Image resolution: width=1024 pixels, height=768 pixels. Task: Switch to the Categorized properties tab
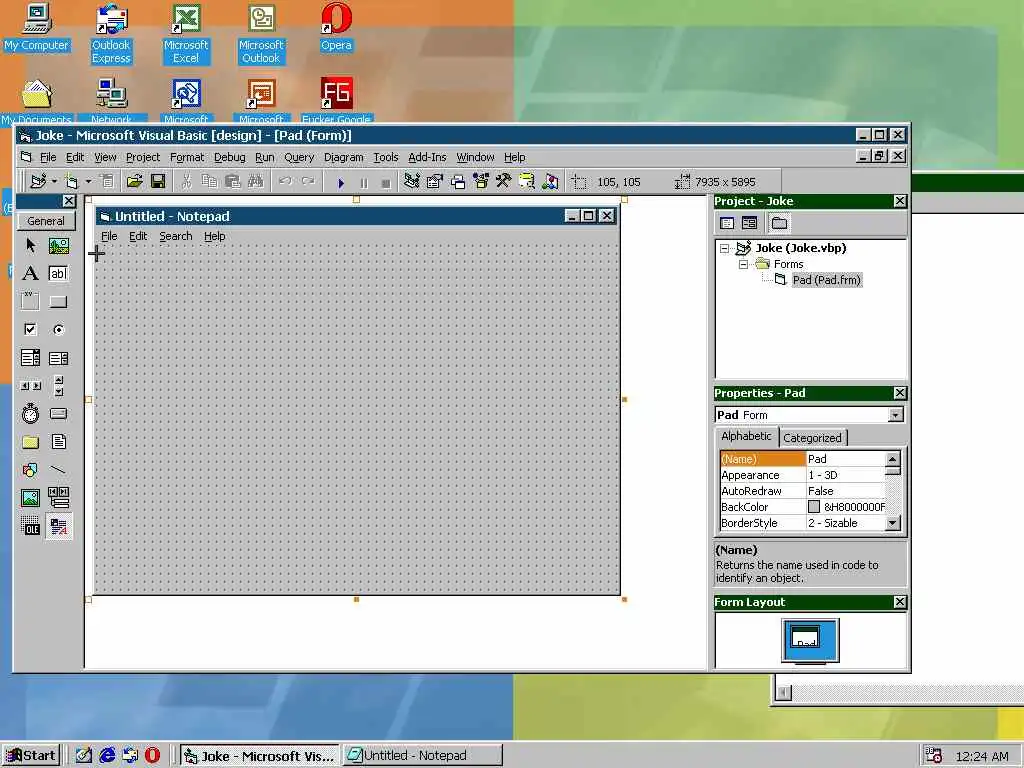(x=812, y=438)
